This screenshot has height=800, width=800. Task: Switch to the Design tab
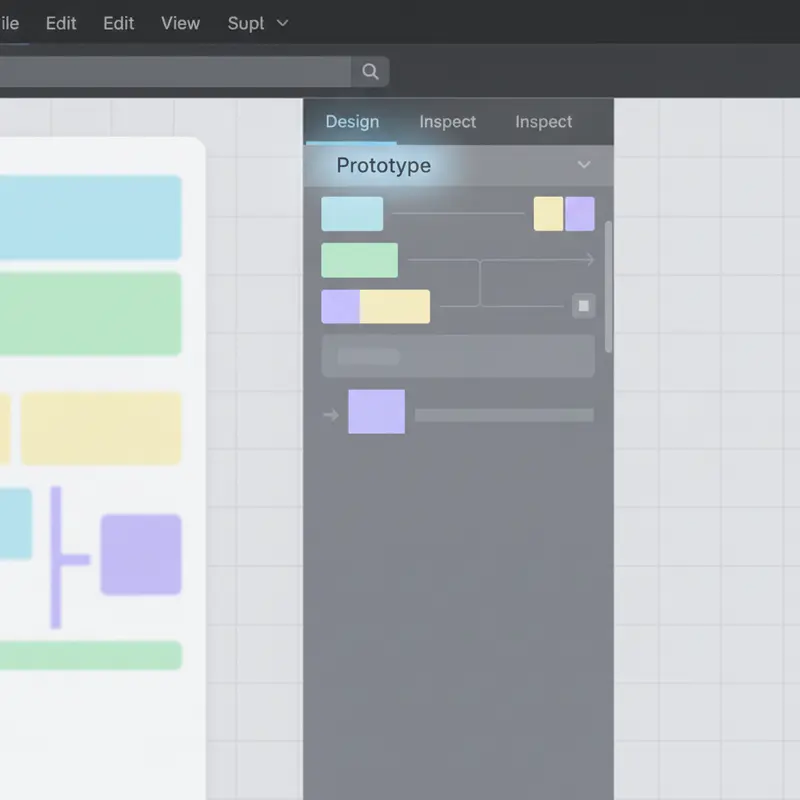click(x=352, y=122)
